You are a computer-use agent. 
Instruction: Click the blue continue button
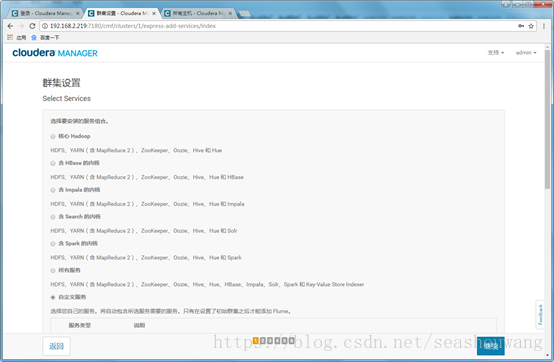click(x=490, y=346)
